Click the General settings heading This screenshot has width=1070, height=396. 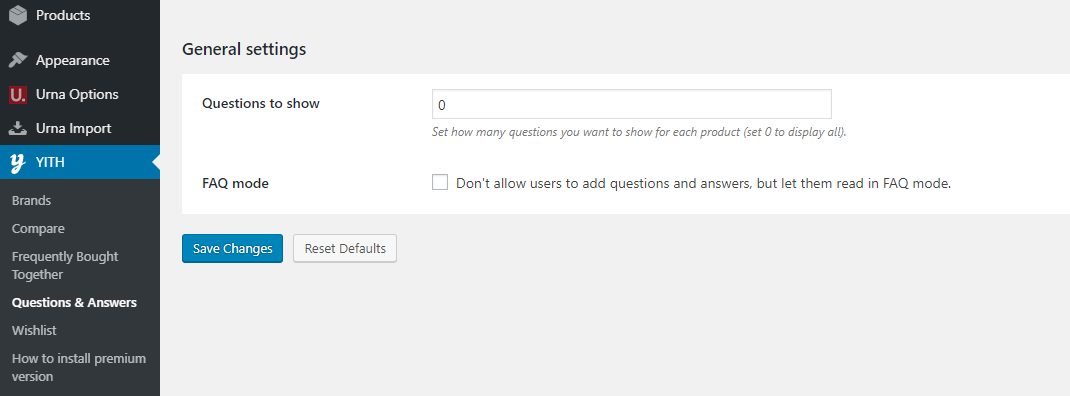pos(244,49)
